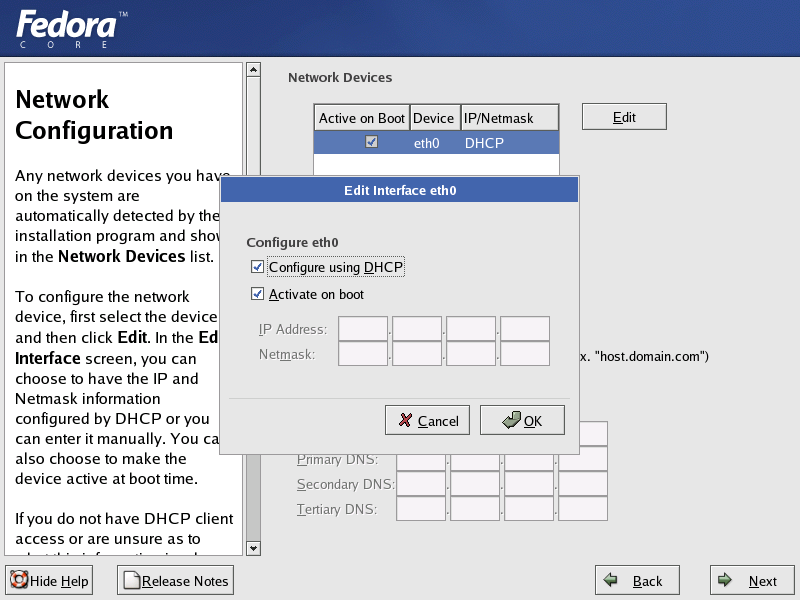Screen dimensions: 800x600
Task: Click the Hide Help button
Action: (x=49, y=580)
